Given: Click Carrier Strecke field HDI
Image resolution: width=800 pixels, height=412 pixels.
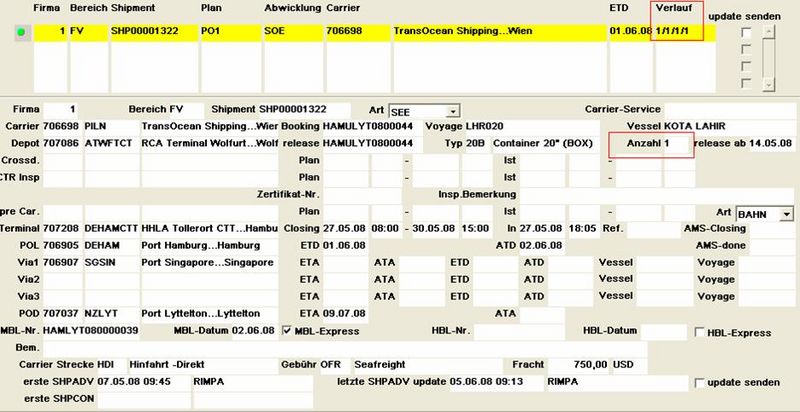Looking at the screenshot, I should (111, 365).
